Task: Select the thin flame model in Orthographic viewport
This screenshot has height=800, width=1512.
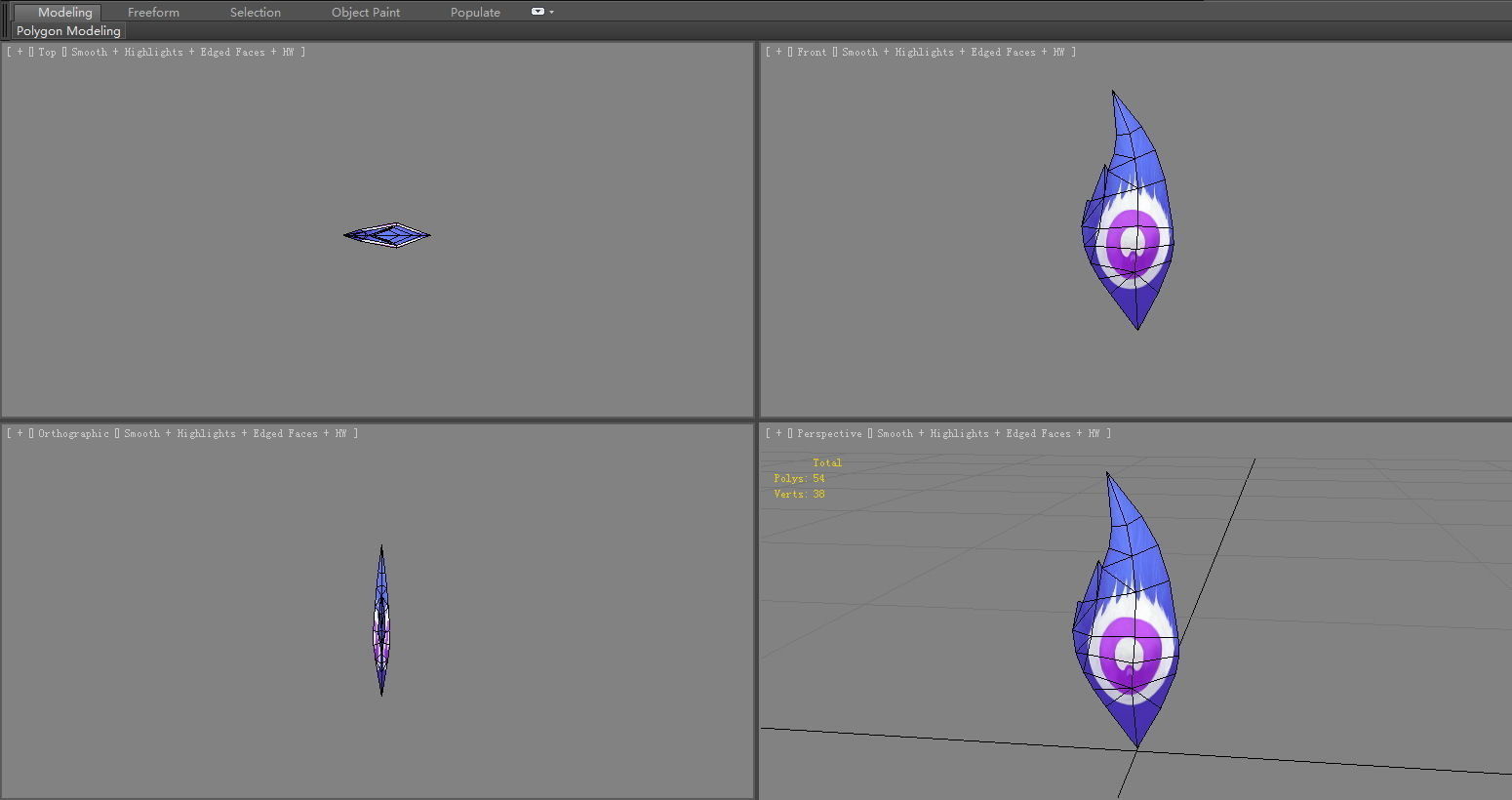Action: (381, 620)
